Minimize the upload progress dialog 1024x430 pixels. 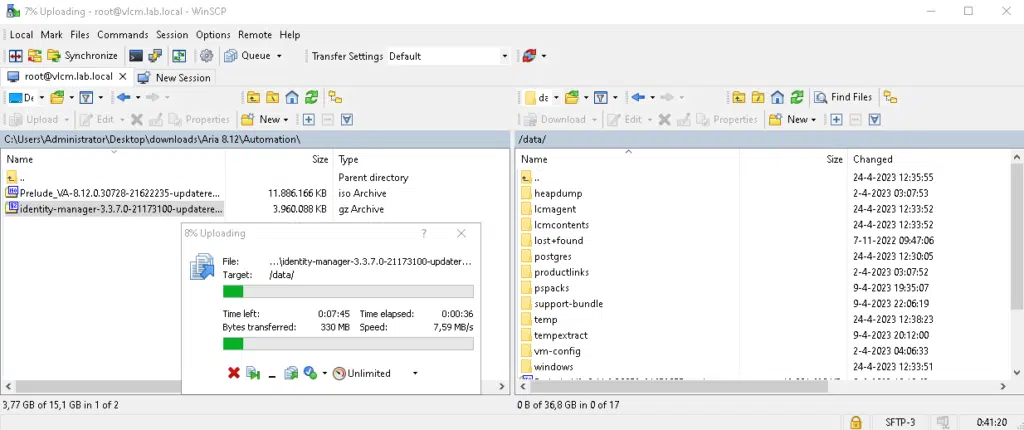[x=272, y=374]
